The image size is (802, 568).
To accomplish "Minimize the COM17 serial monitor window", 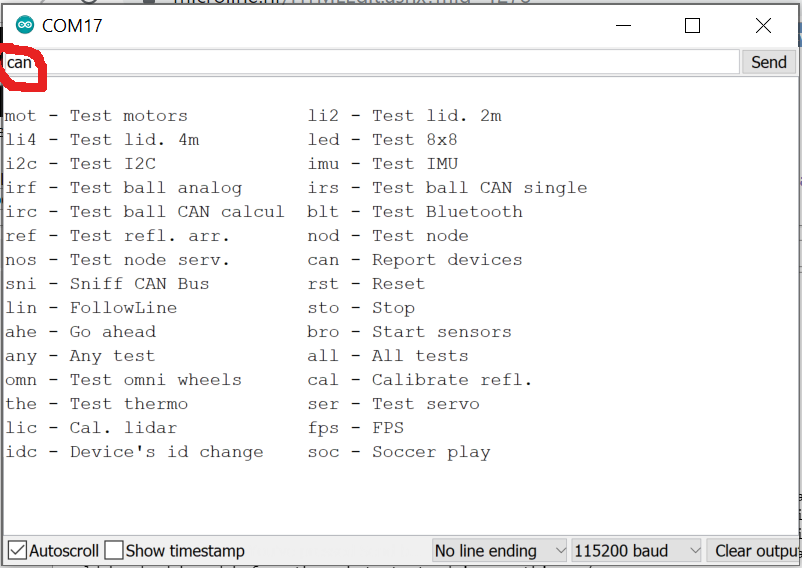I will (620, 26).
